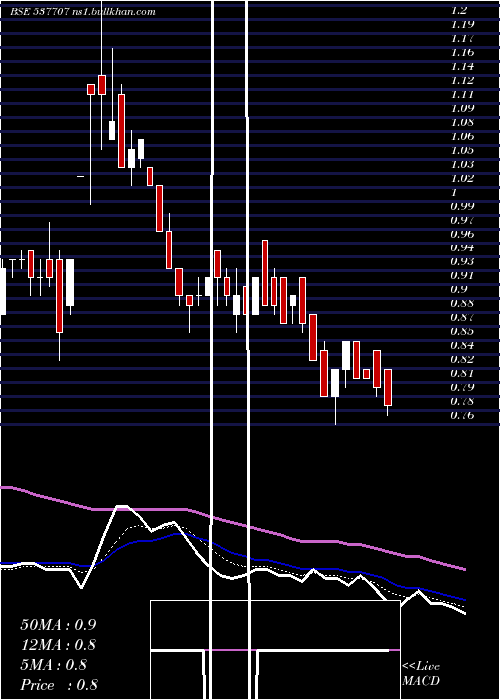This screenshot has width=500, height=700.
Task: Pick the 0.97 price axis value
Action: coord(462,220)
